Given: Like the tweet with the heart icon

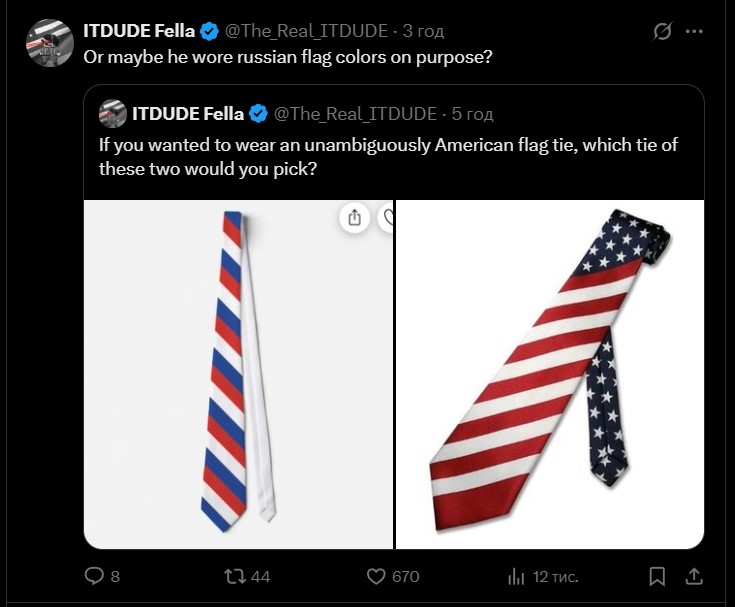Looking at the screenshot, I should [376, 576].
